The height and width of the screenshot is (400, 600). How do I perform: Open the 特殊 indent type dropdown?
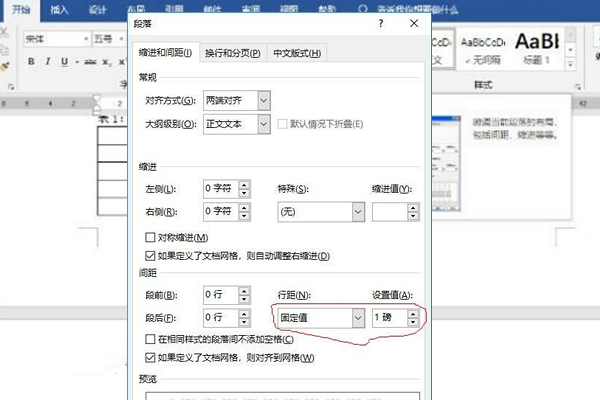tap(358, 212)
